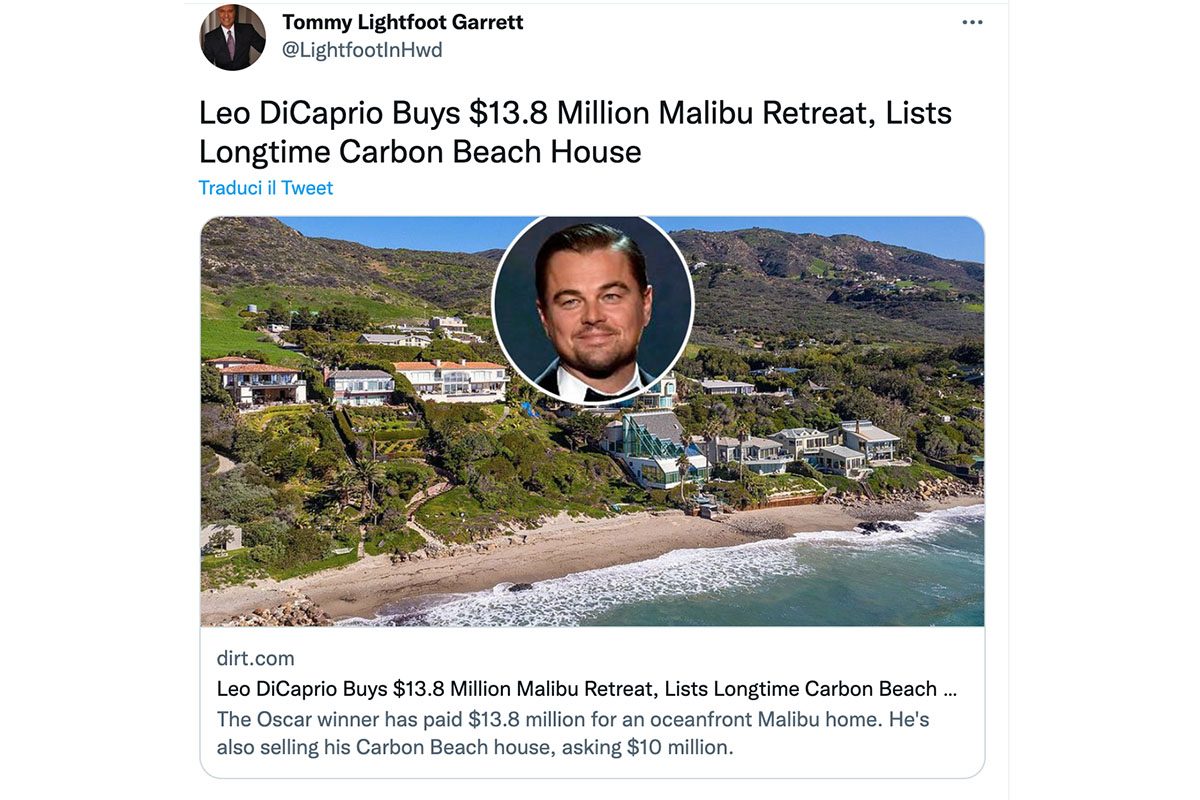Select 'Traduci il Tweet' to translate
Image resolution: width=1200 pixels, height=800 pixels.
click(x=265, y=187)
